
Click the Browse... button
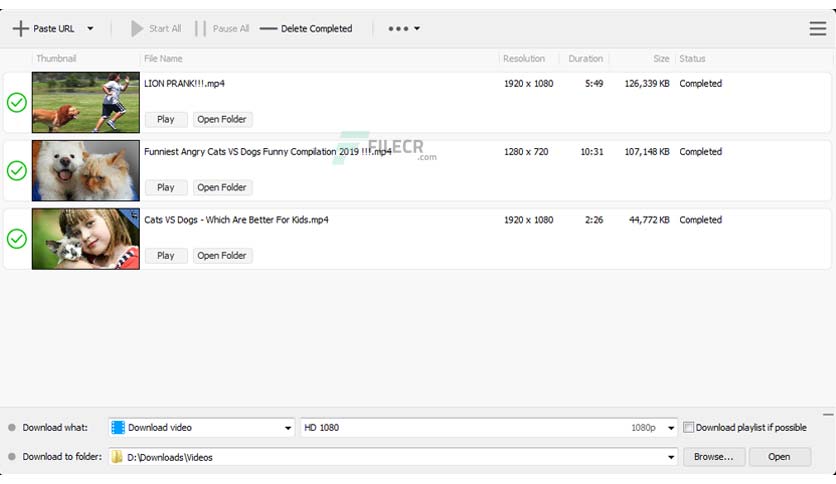[x=713, y=457]
